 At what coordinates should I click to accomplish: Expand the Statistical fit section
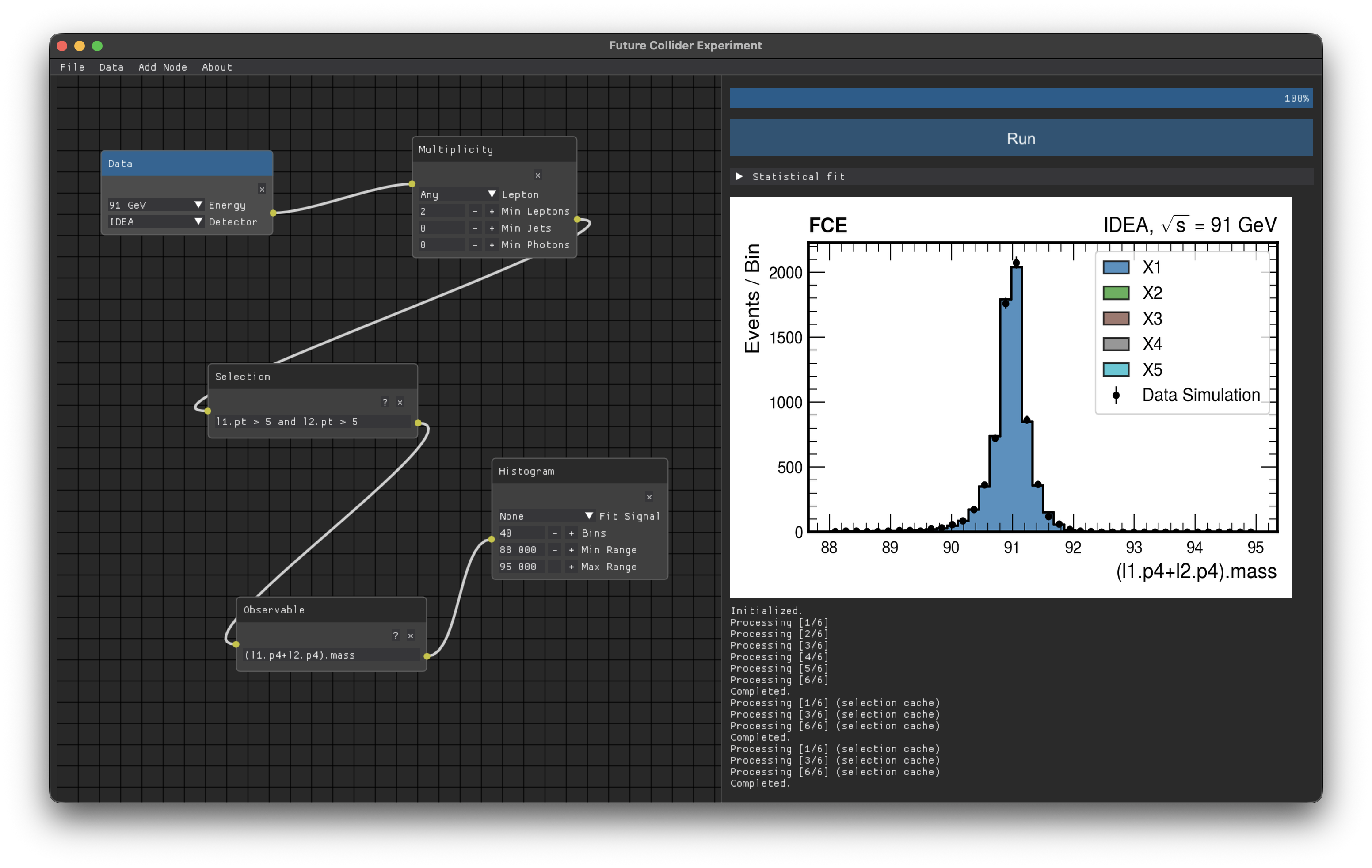coord(1021,177)
